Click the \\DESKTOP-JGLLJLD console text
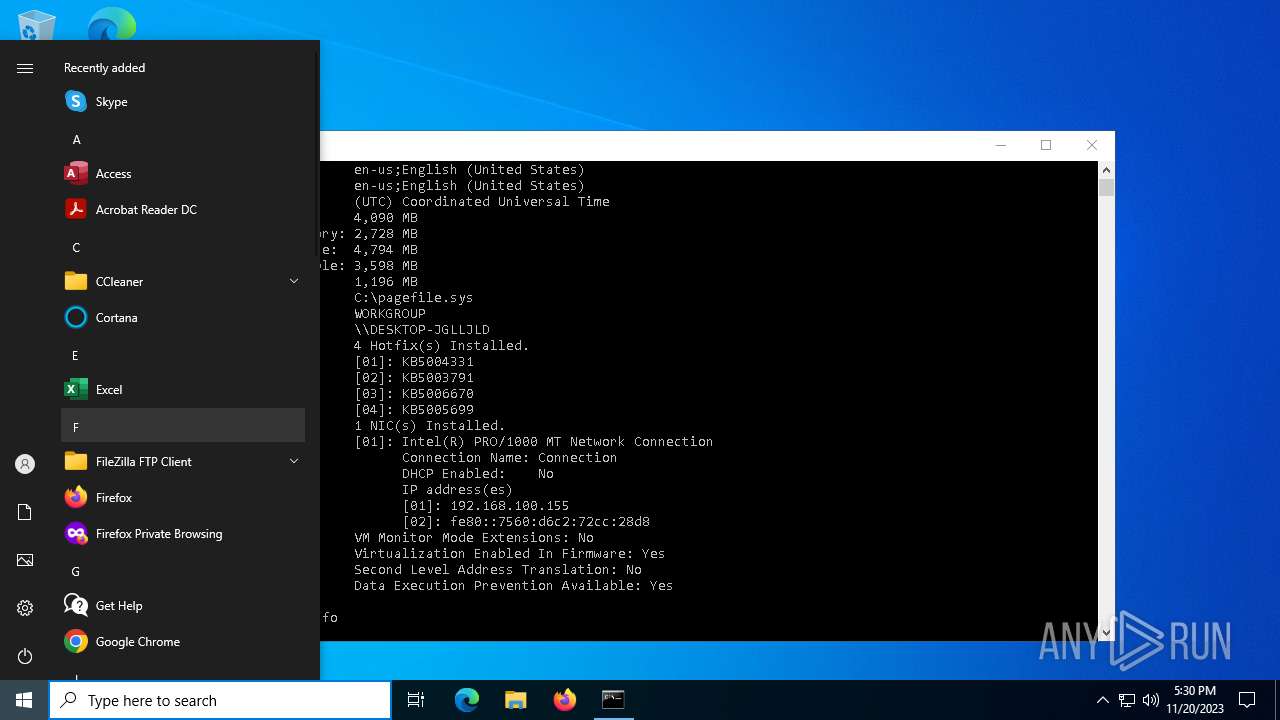Screen dimensions: 1280x720 click(422, 330)
